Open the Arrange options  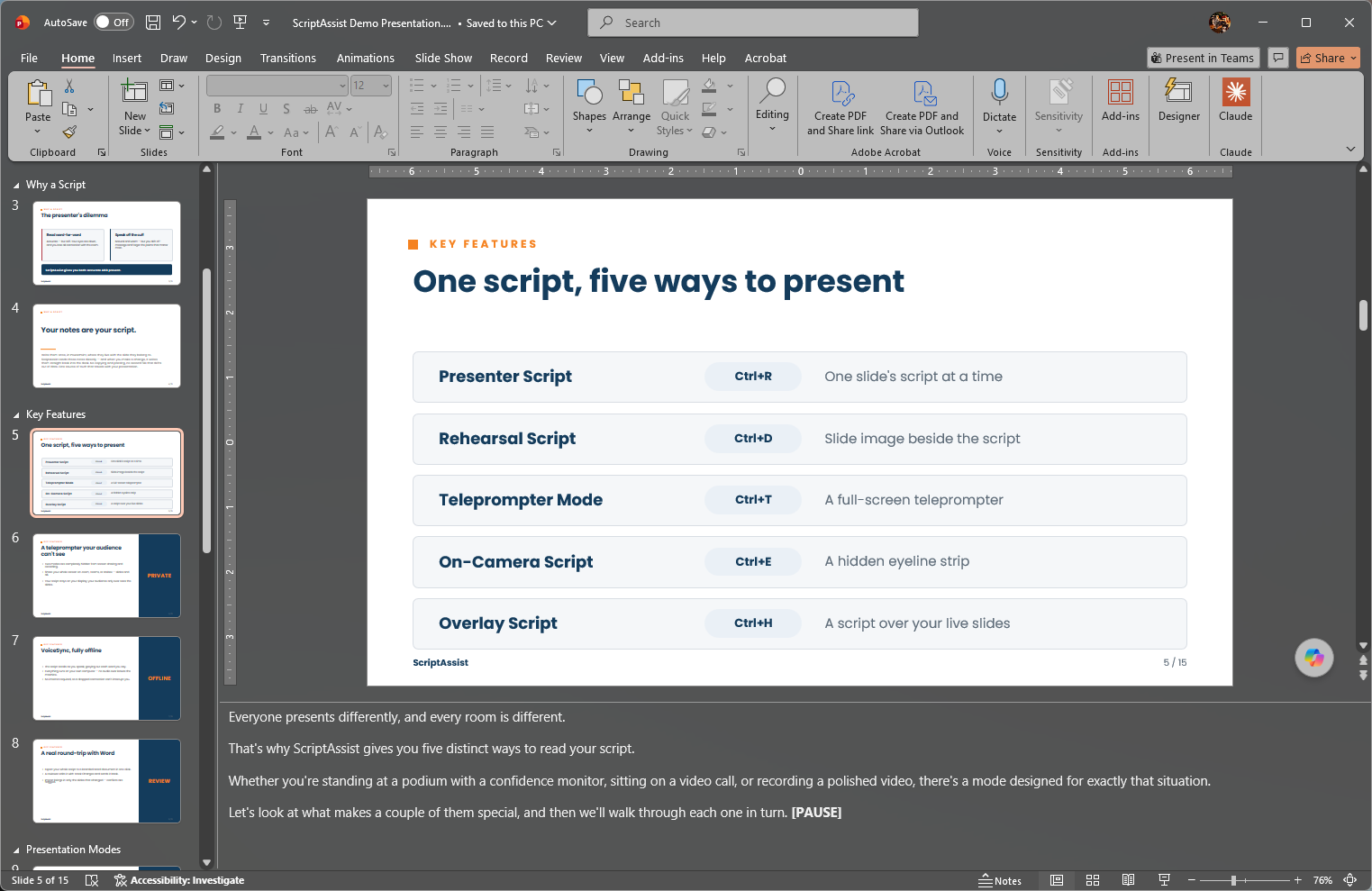631,106
